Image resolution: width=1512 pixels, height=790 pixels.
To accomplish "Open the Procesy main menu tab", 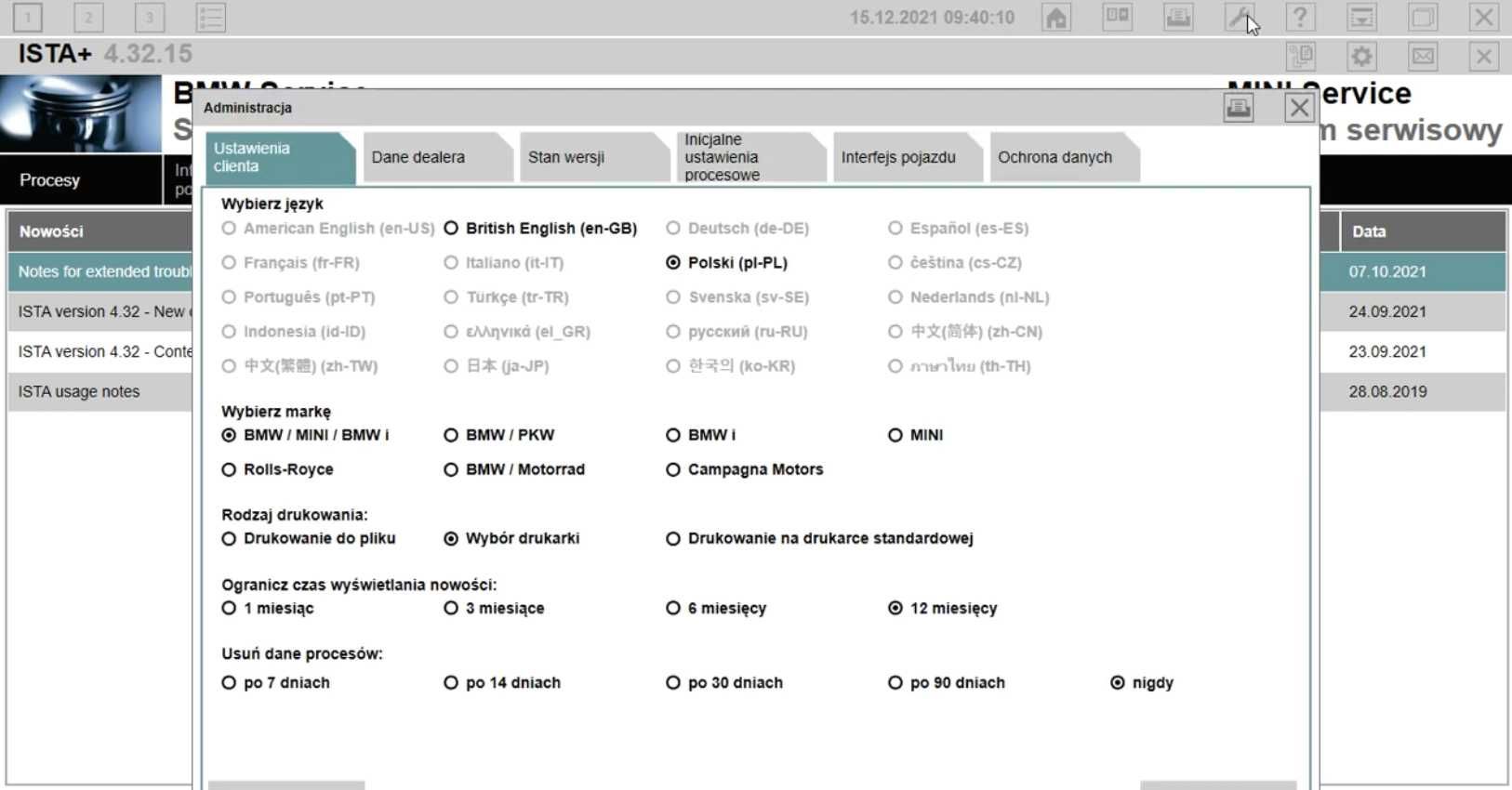I will click(x=81, y=180).
